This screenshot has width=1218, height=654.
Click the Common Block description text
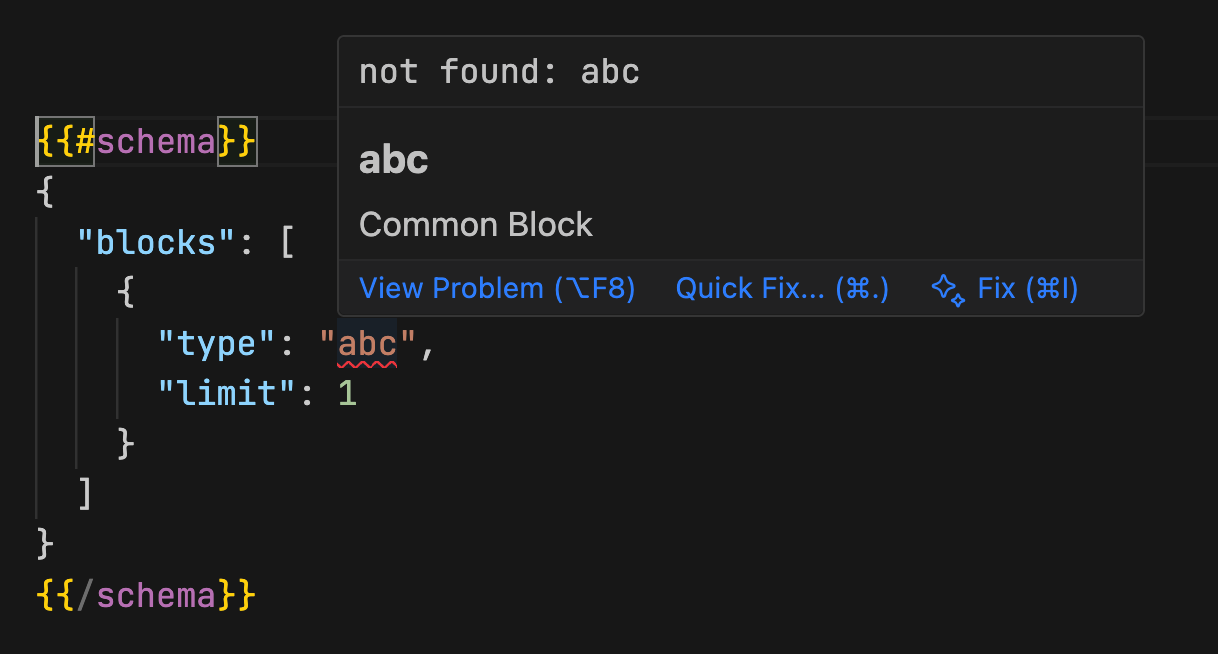pyautogui.click(x=476, y=225)
